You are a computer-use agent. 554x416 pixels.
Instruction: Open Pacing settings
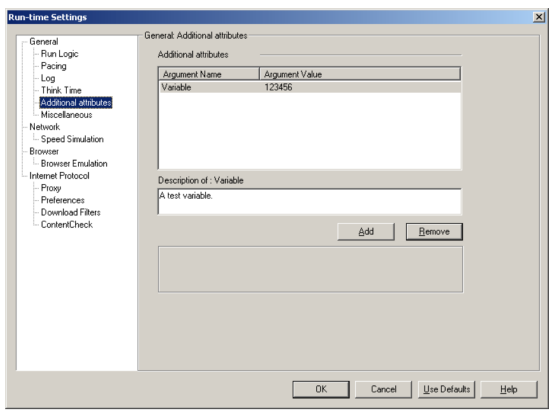coord(53,66)
